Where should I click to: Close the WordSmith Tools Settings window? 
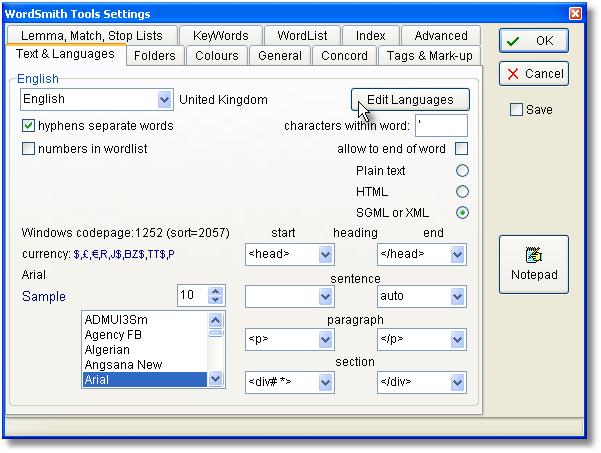575,14
